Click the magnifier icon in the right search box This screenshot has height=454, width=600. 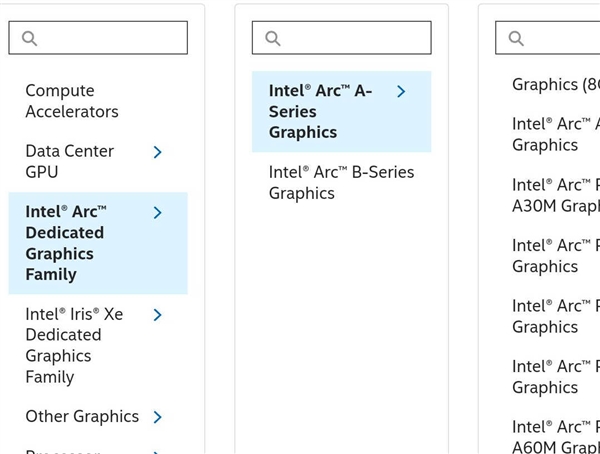[516, 38]
